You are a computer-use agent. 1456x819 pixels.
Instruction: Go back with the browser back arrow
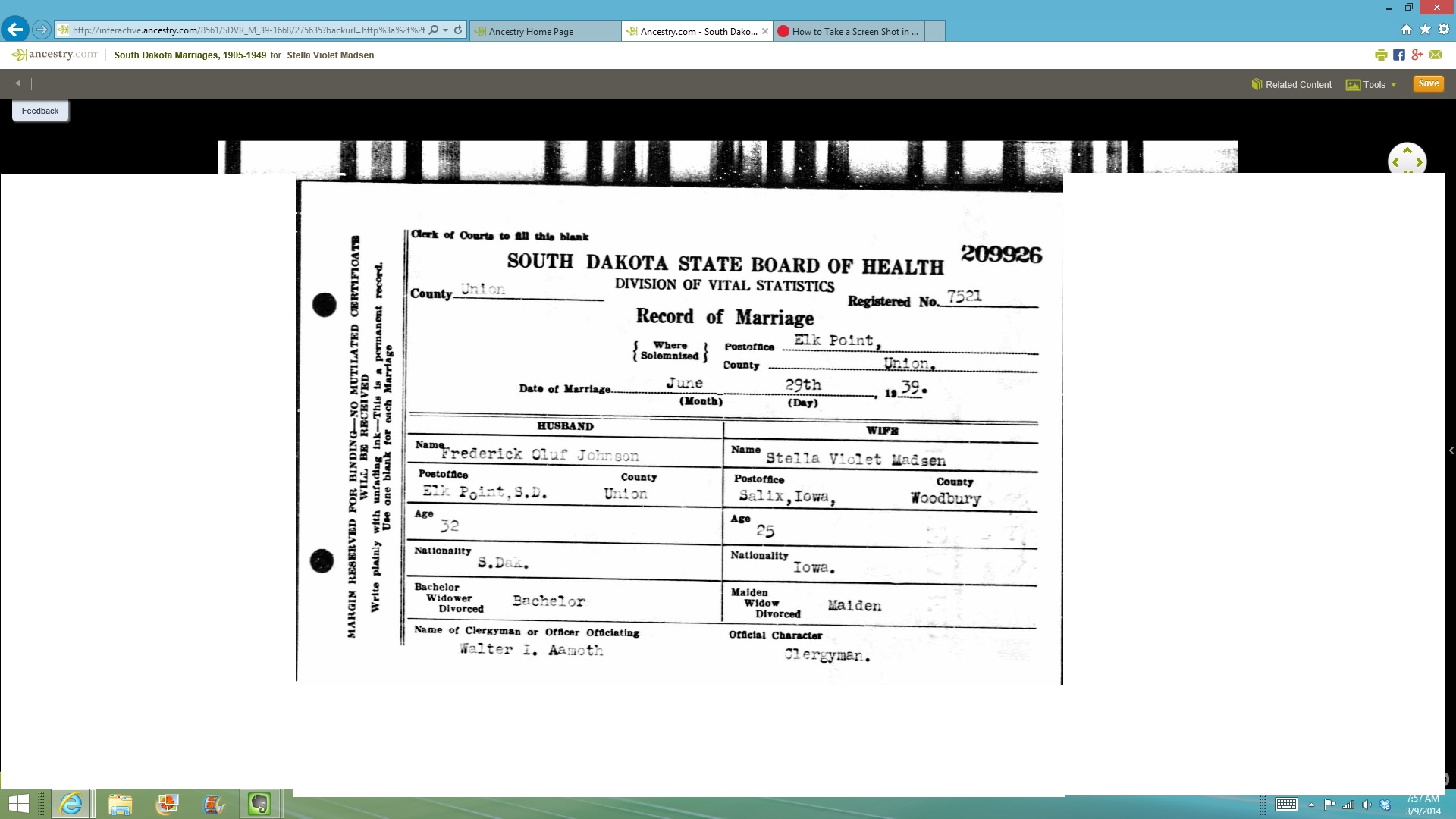click(15, 30)
